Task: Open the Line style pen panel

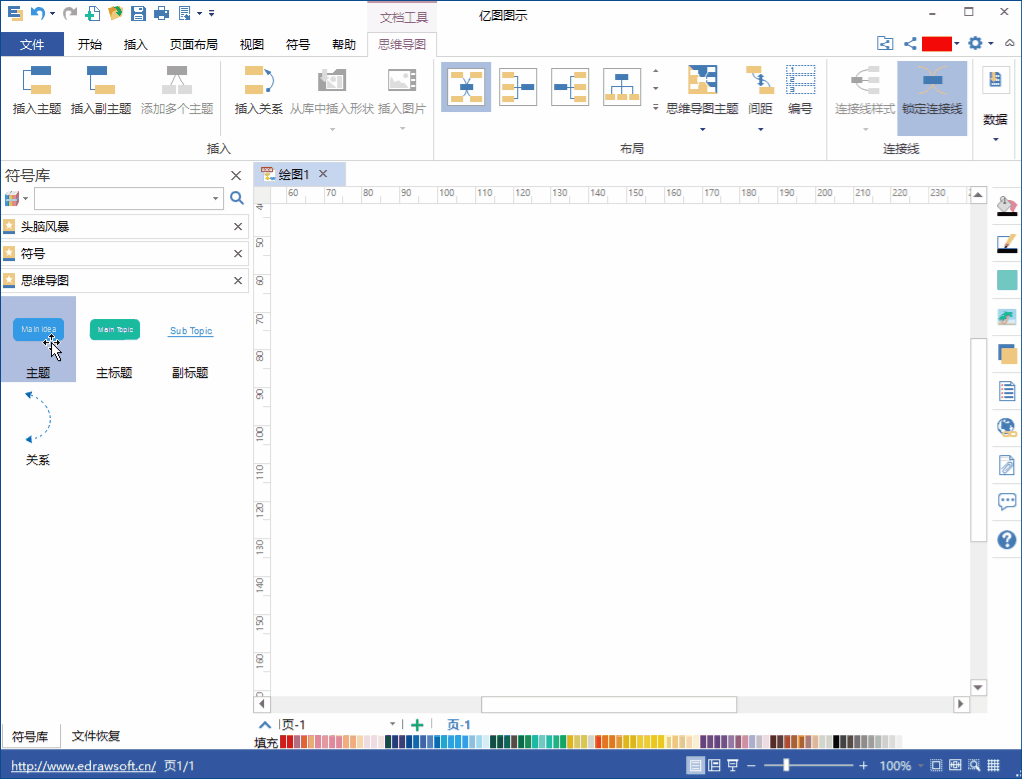Action: [x=1007, y=244]
